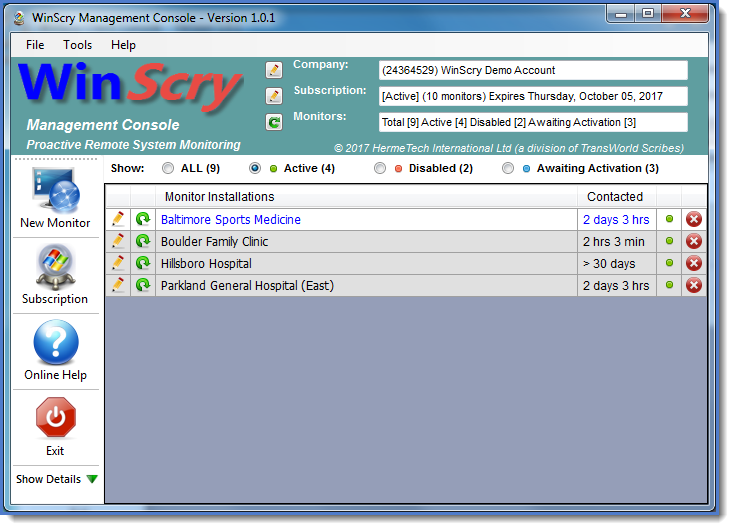Click the New Monitor icon
Image resolution: width=734 pixels, height=530 pixels.
pos(55,189)
